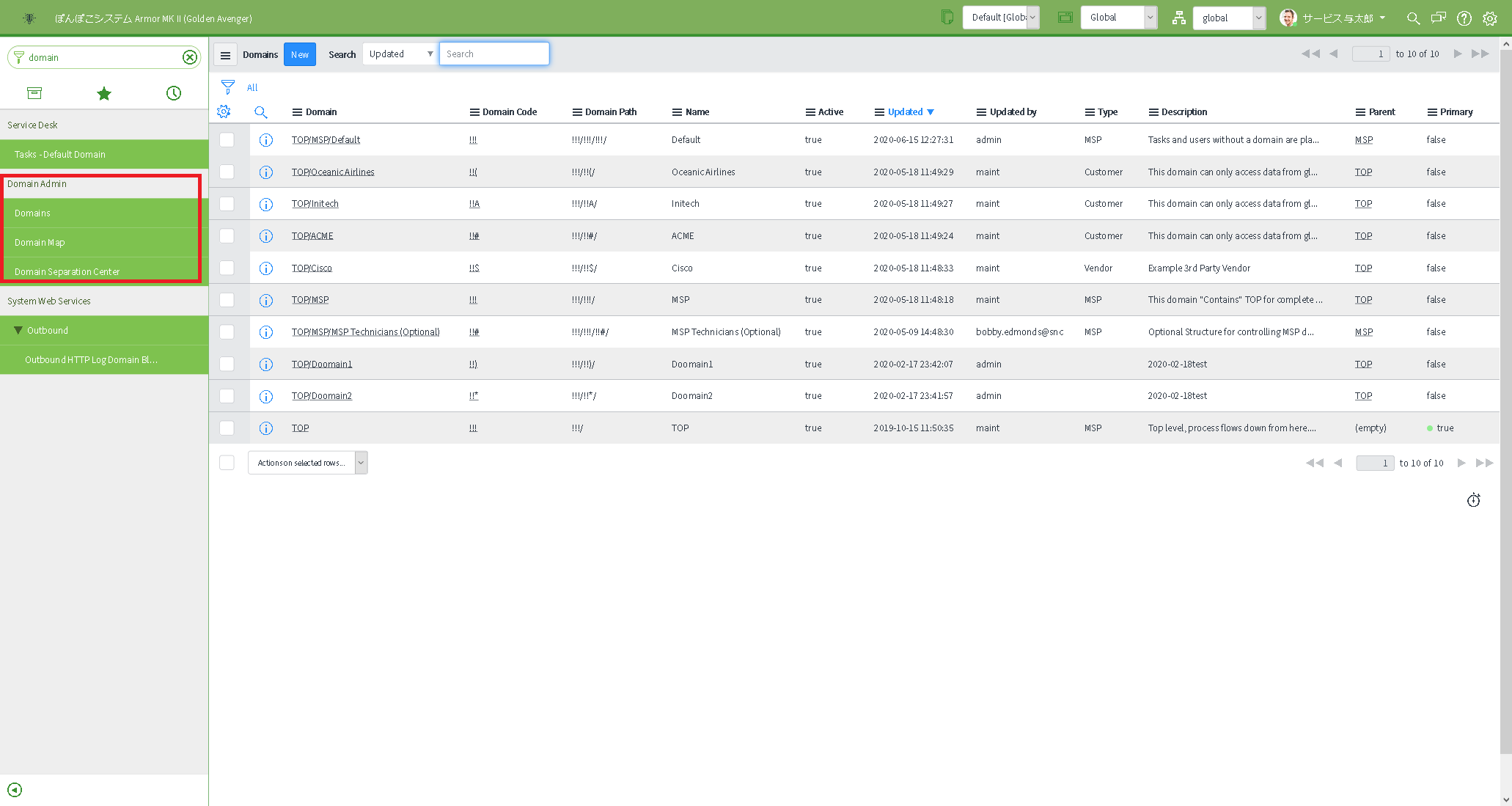Open the TOP domain record

(301, 428)
